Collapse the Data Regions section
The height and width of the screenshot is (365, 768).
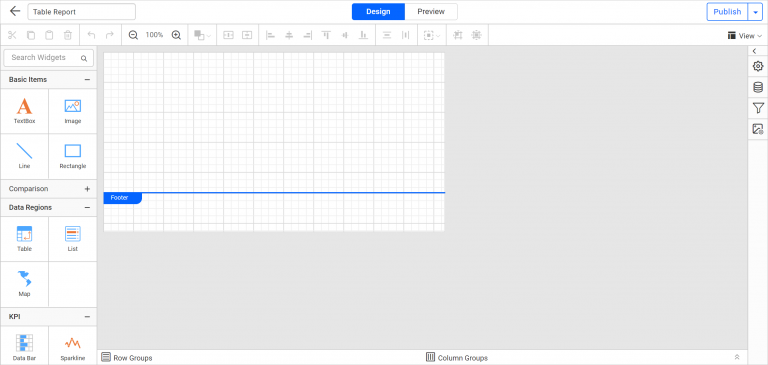pyautogui.click(x=87, y=207)
